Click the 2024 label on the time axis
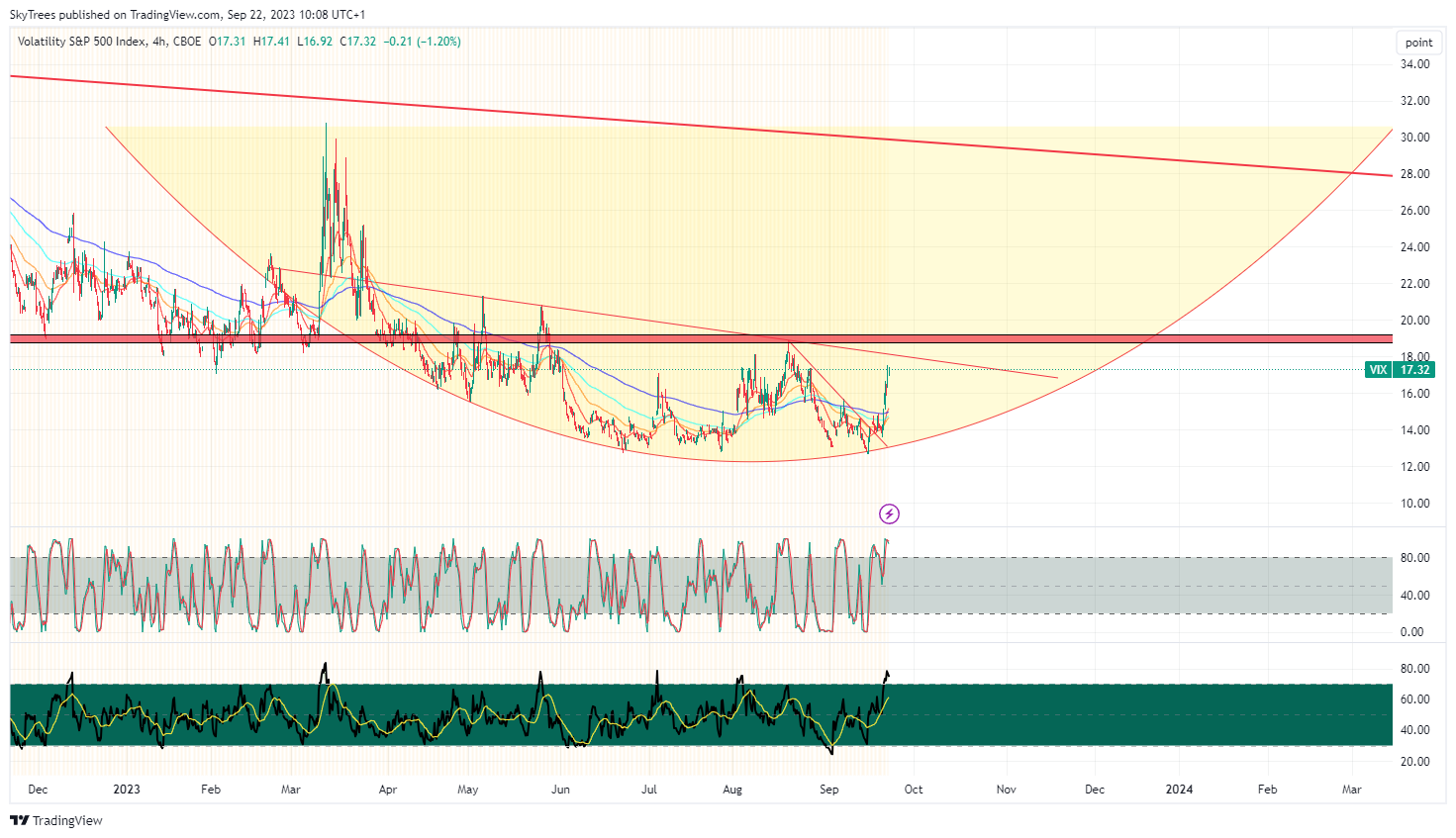1456x838 pixels. point(1179,790)
